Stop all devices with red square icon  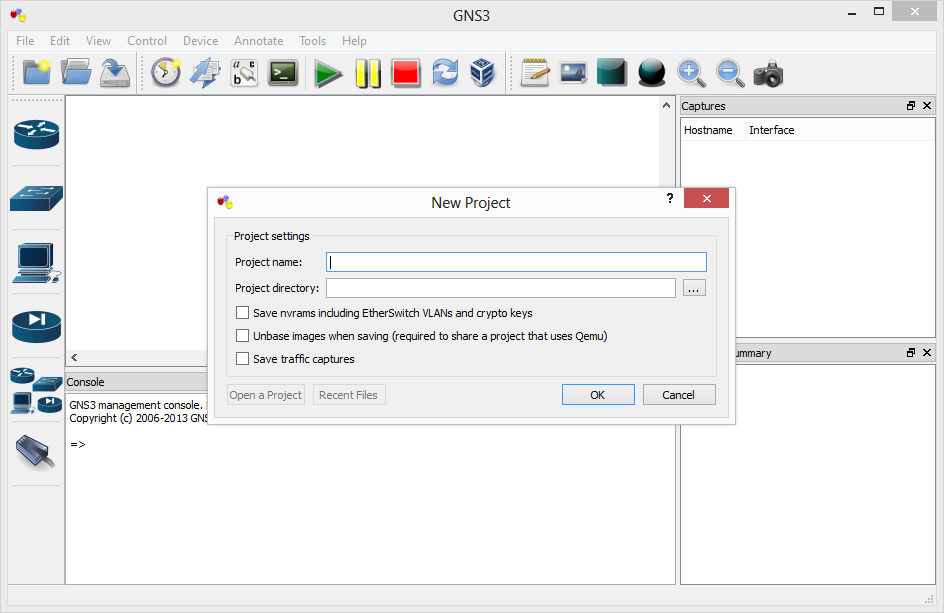pyautogui.click(x=406, y=73)
